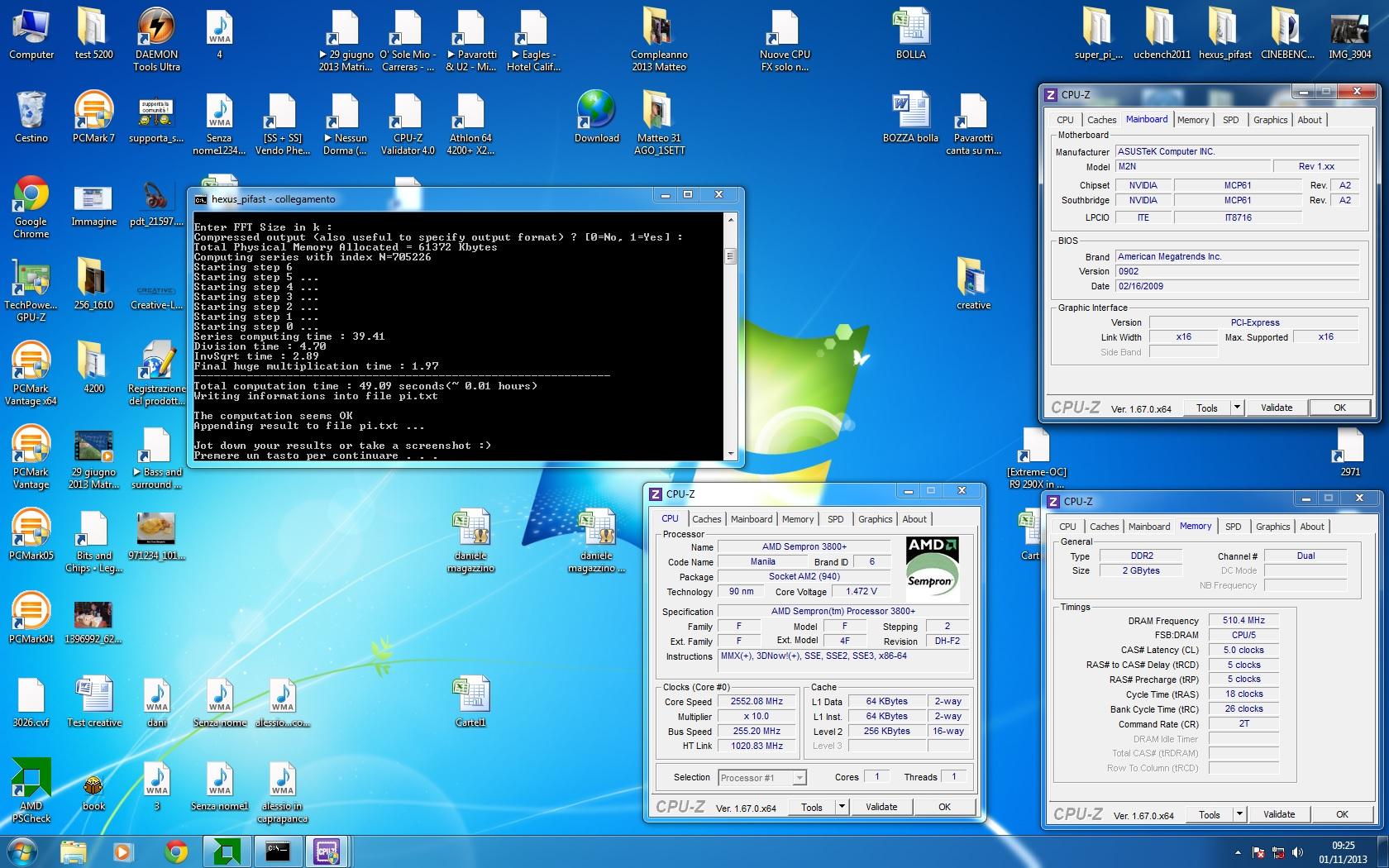1389x868 pixels.
Task: Launch TechPowerUp GPU-Z desktop icon
Action: 31,291
